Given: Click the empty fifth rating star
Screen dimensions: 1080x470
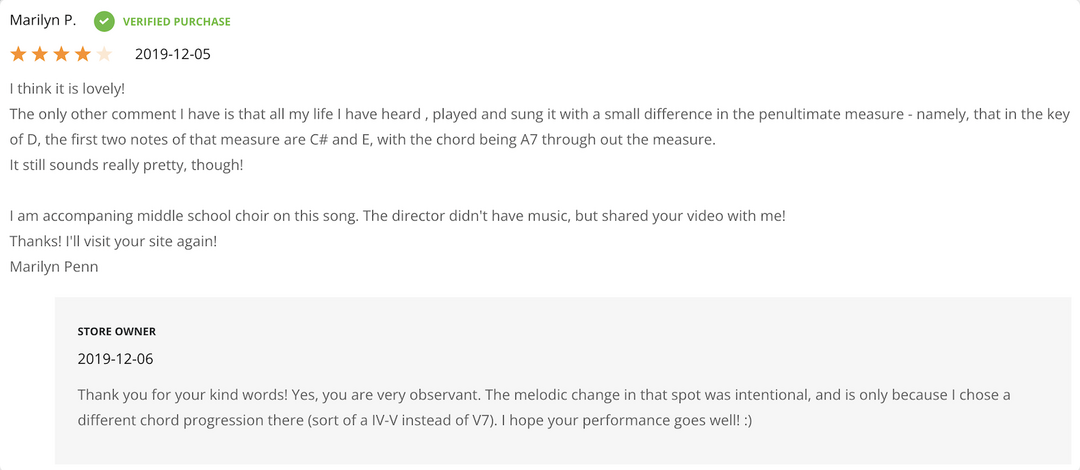Looking at the screenshot, I should point(104,54).
